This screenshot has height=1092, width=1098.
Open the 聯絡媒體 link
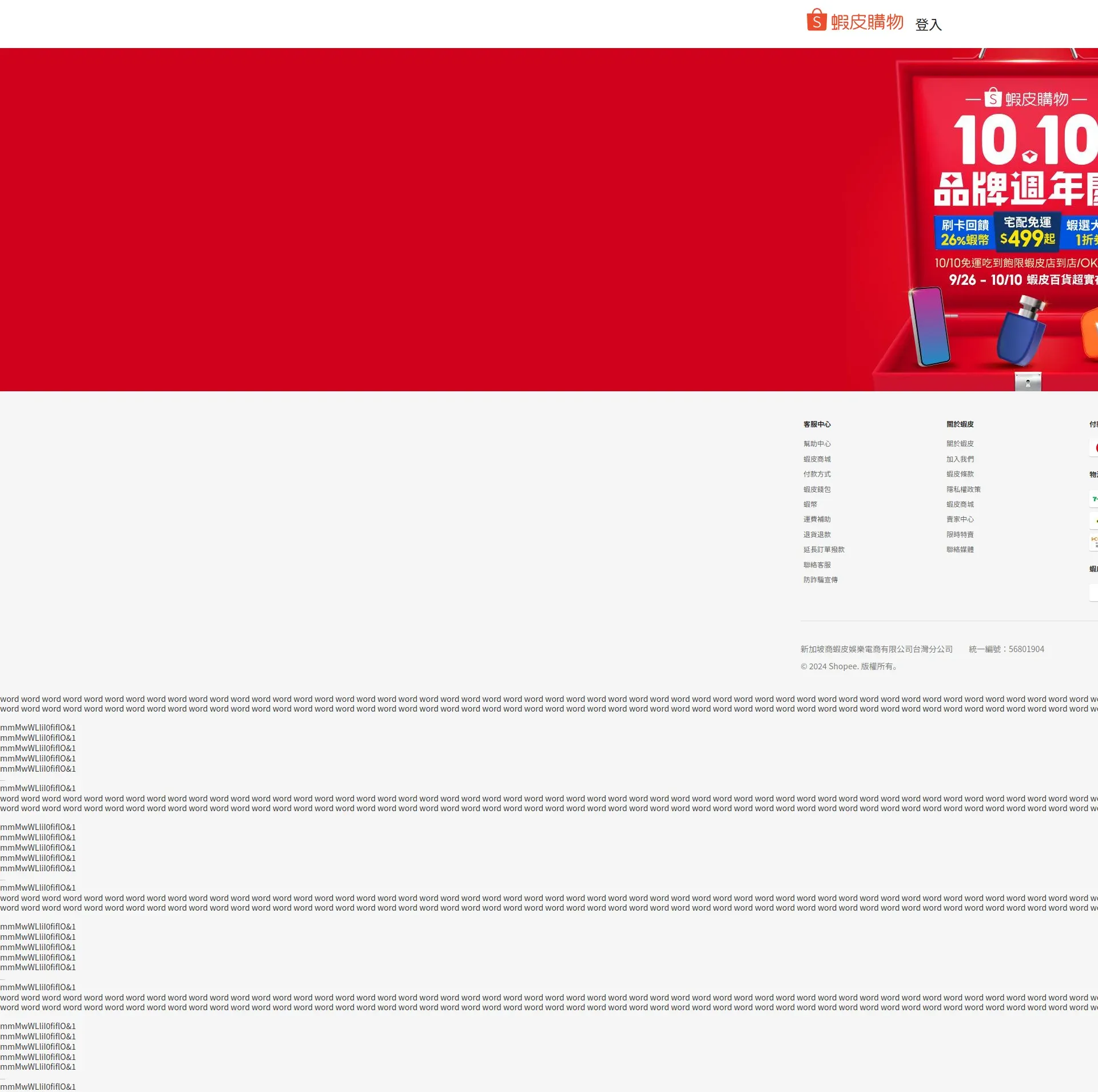(x=960, y=550)
